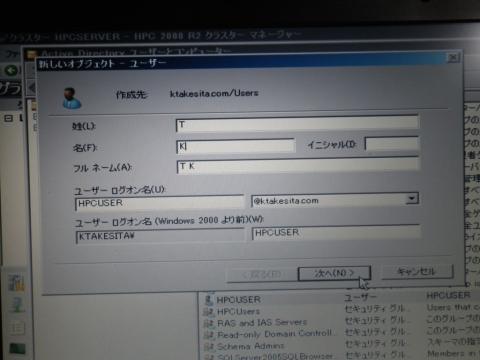Select the HPCUSER row in the background list
Screen dimensions: 480x360
(340, 298)
